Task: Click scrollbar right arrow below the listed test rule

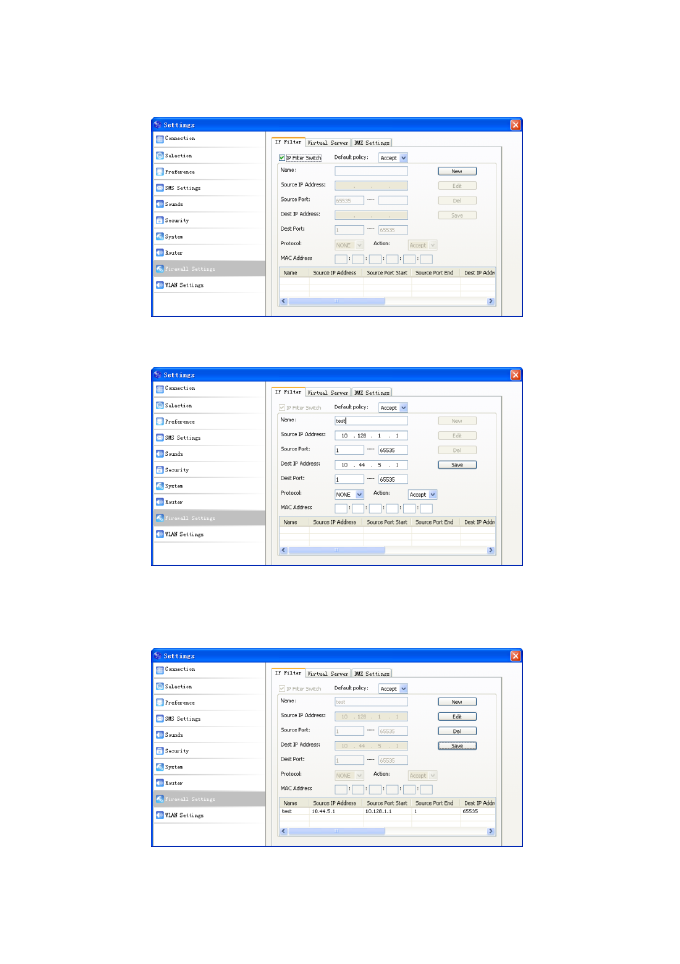Action: [491, 831]
